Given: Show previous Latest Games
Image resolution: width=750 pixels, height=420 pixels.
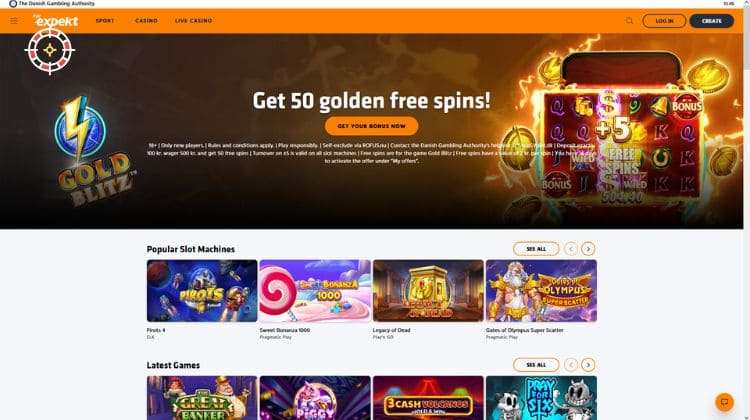Looking at the screenshot, I should point(571,365).
